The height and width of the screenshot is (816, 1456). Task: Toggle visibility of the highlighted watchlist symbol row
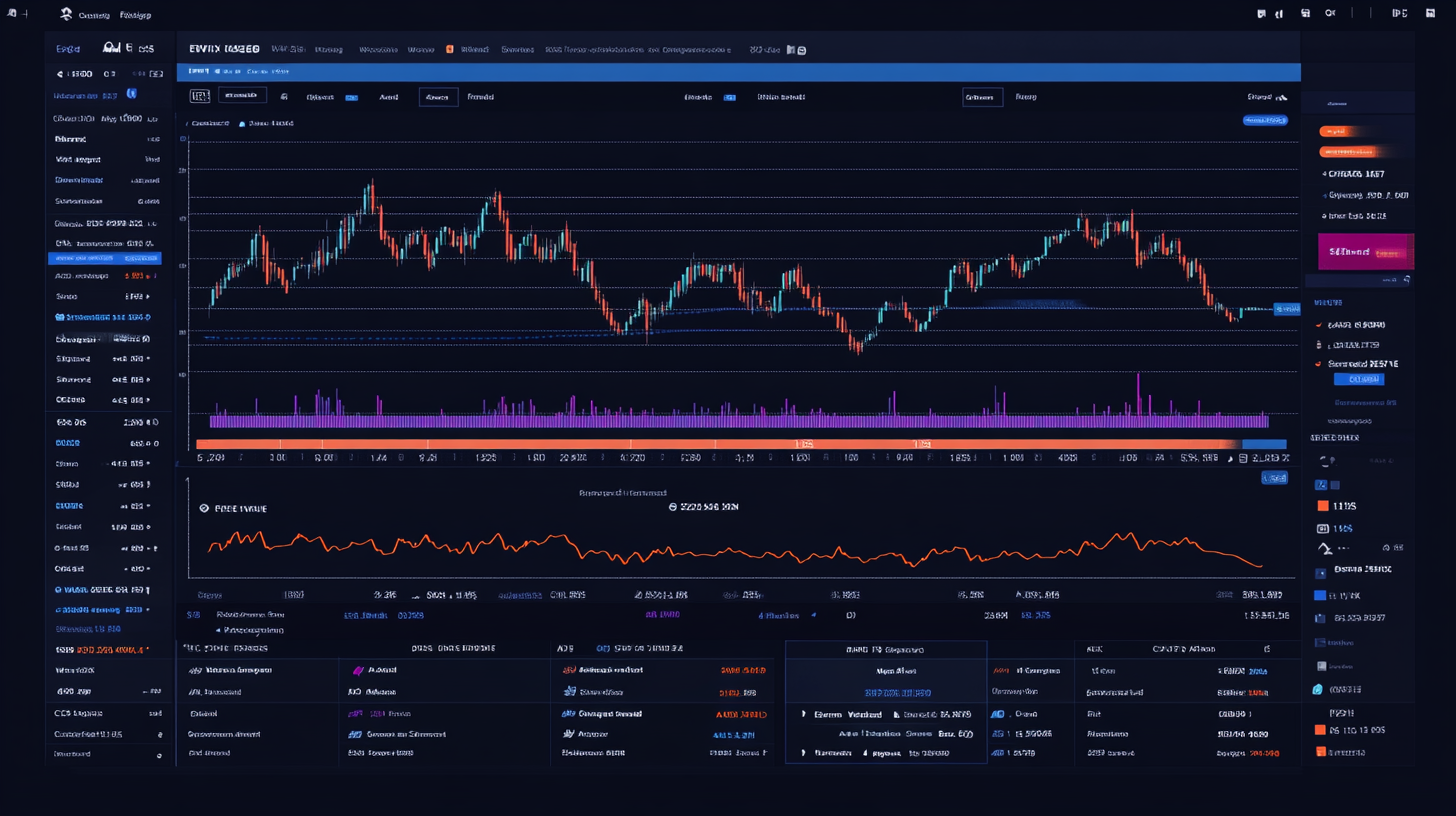(105, 258)
